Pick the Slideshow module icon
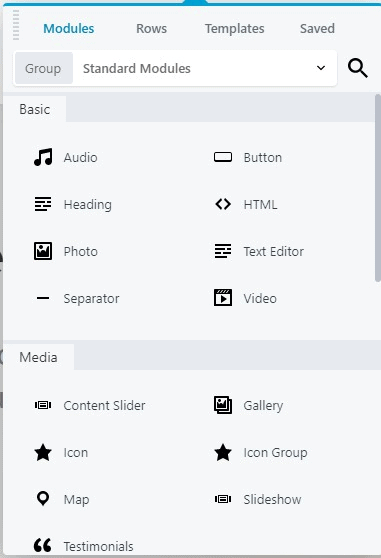Screen dimensions: 381x558 coord(223,499)
